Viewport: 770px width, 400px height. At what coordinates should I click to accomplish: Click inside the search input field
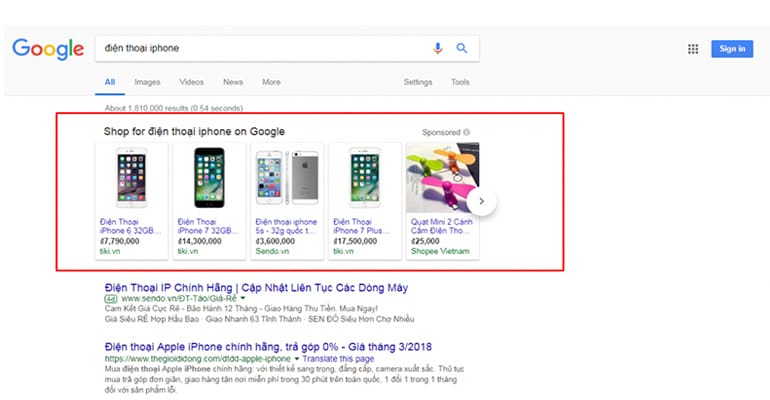coord(260,48)
